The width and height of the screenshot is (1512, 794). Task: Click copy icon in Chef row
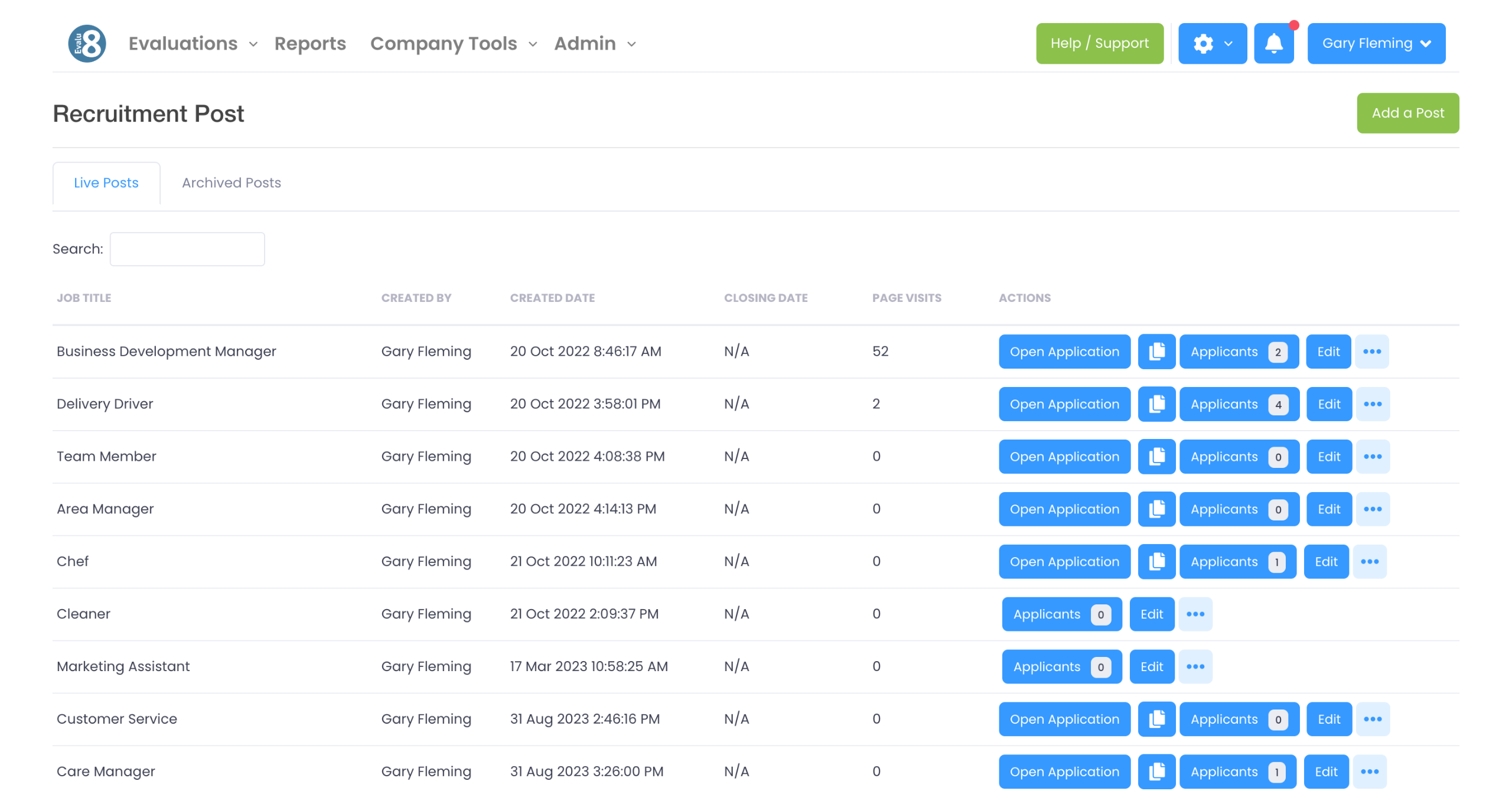1156,561
